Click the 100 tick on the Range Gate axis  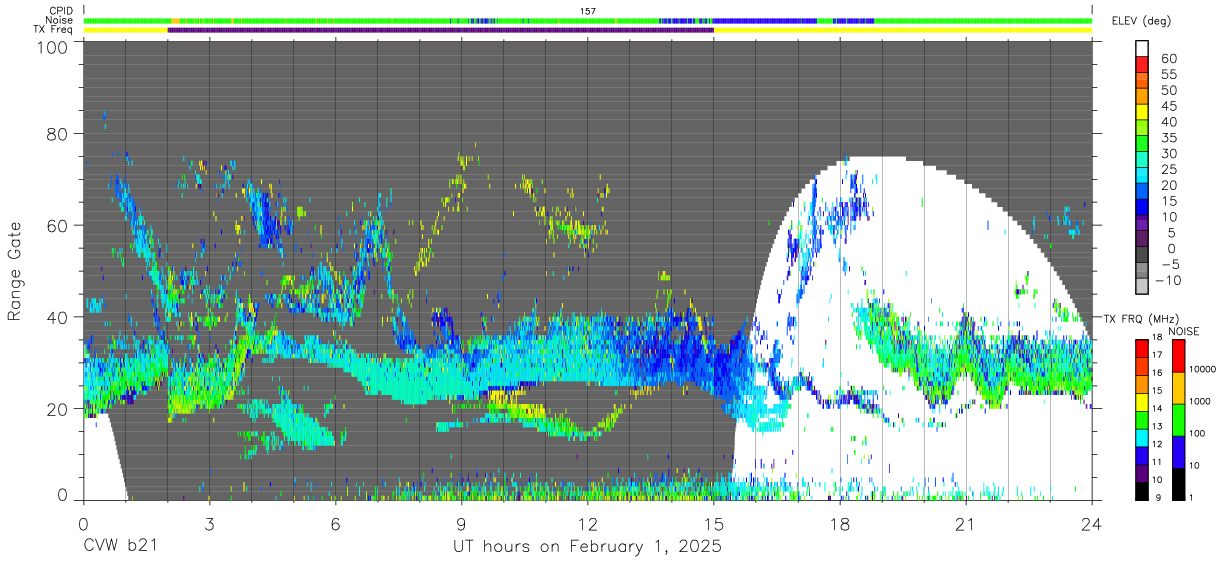pyautogui.click(x=54, y=47)
